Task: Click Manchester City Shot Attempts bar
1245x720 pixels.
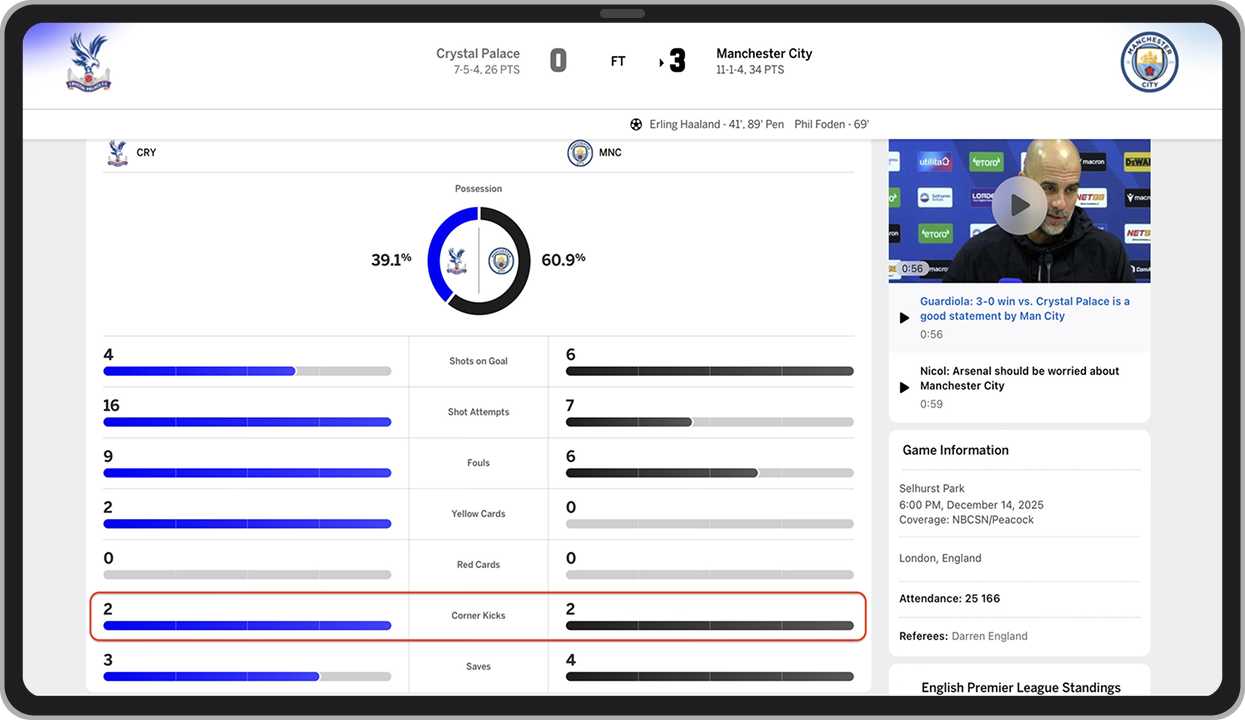Action: [709, 422]
